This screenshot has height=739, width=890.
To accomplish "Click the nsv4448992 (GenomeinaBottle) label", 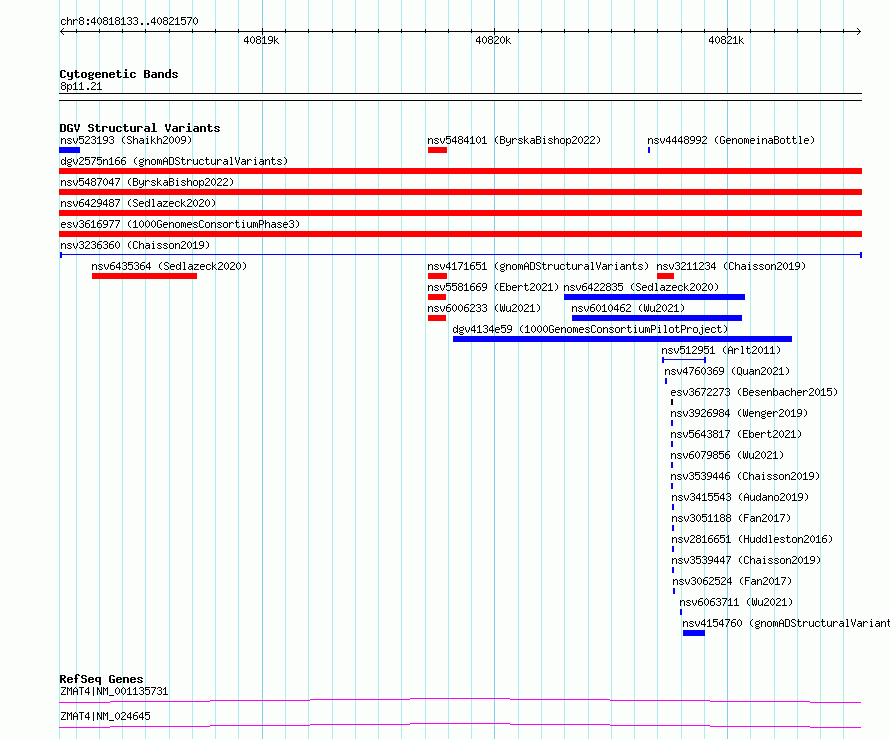I will tap(731, 140).
